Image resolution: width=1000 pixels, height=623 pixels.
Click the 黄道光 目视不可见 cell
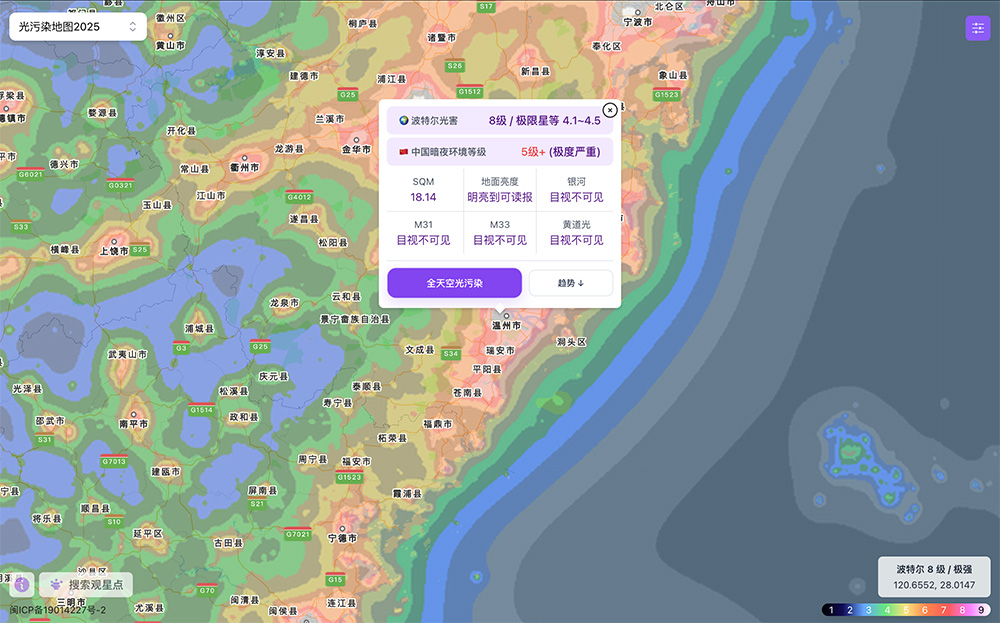[x=577, y=233]
